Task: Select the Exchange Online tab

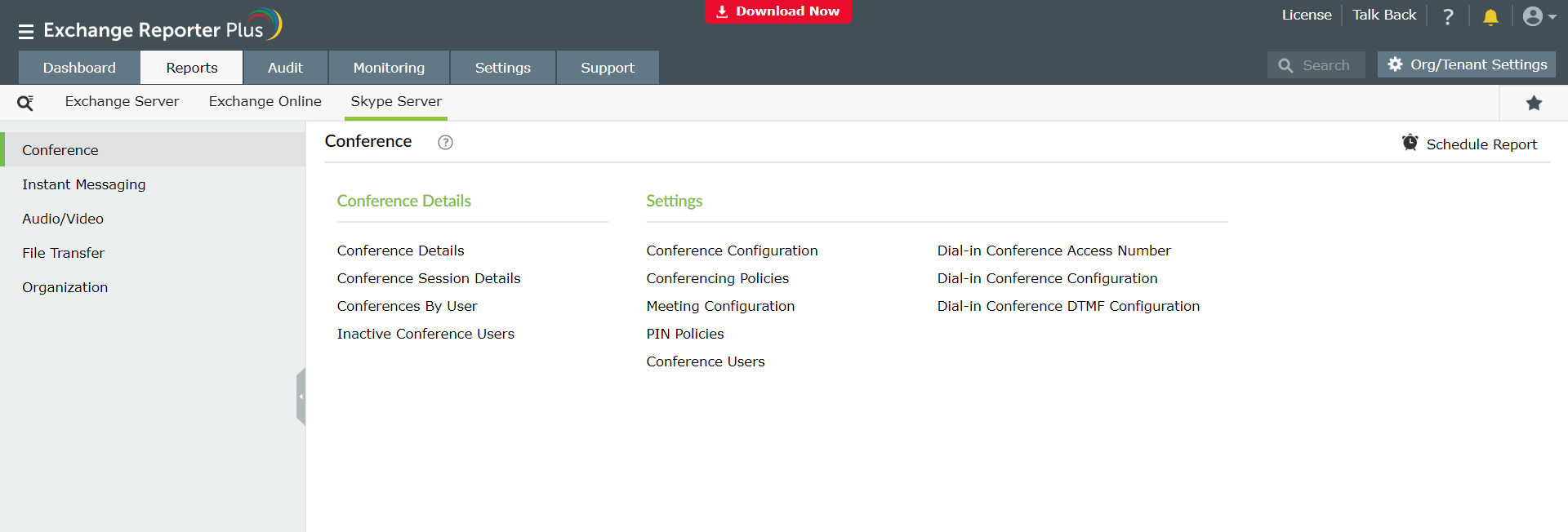Action: click(265, 101)
